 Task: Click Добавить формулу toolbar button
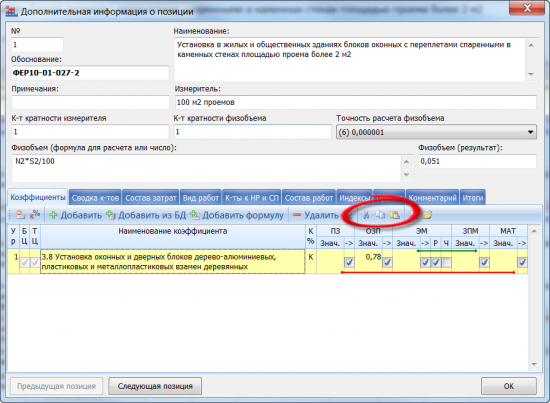[x=237, y=215]
